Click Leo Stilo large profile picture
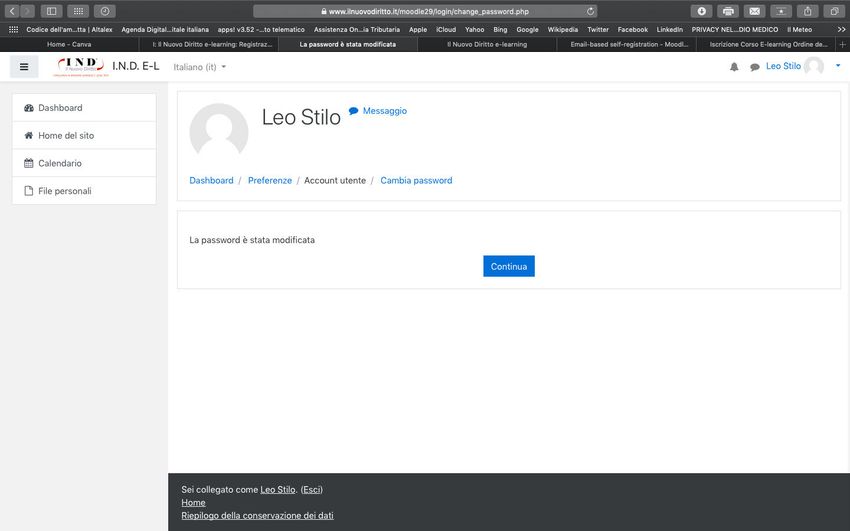 (x=218, y=133)
